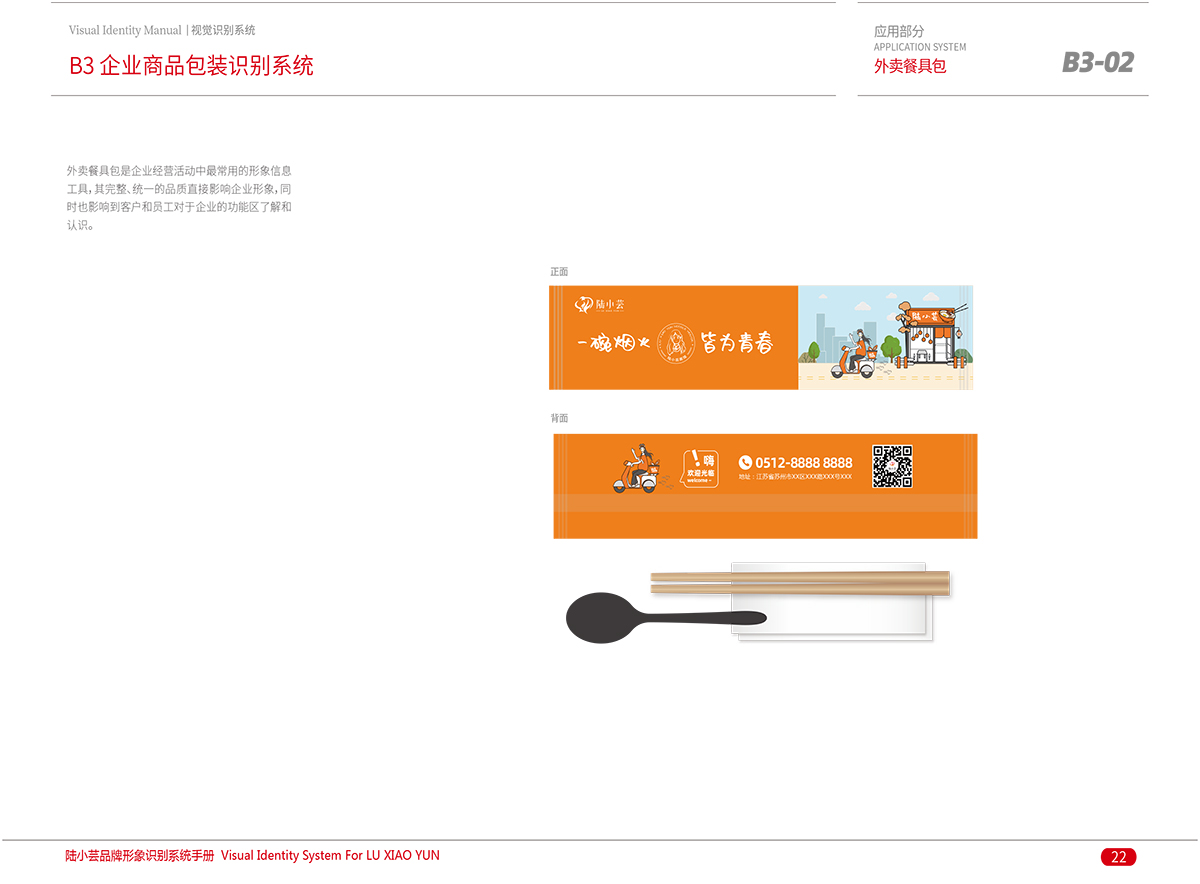Click the B3-02 section code
Viewport: 1200px width, 884px height.
[1097, 63]
